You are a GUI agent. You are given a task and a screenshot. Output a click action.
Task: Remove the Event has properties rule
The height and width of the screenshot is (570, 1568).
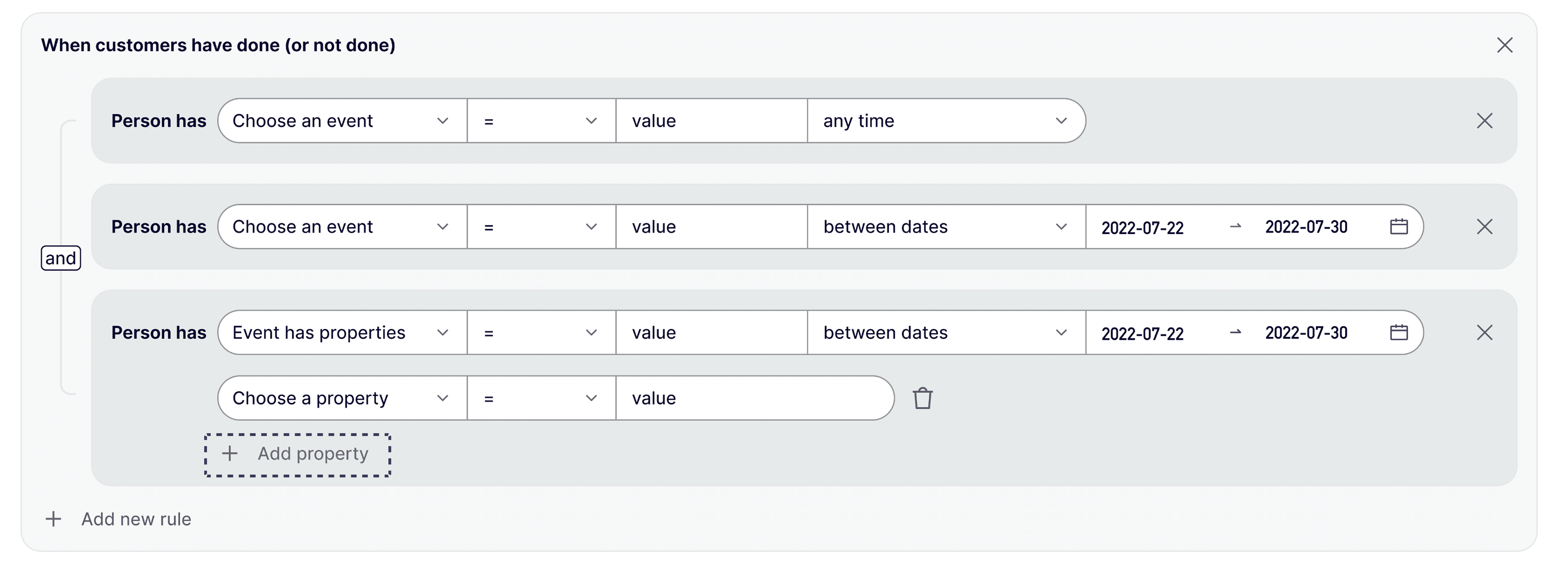pyautogui.click(x=1485, y=332)
